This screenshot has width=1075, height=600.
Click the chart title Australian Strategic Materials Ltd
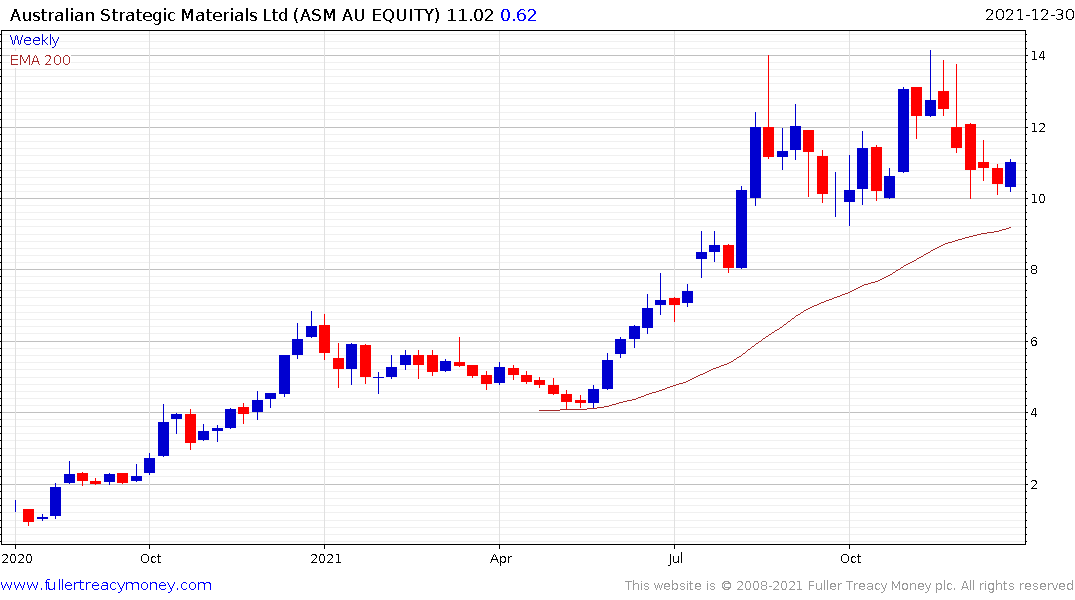point(149,15)
